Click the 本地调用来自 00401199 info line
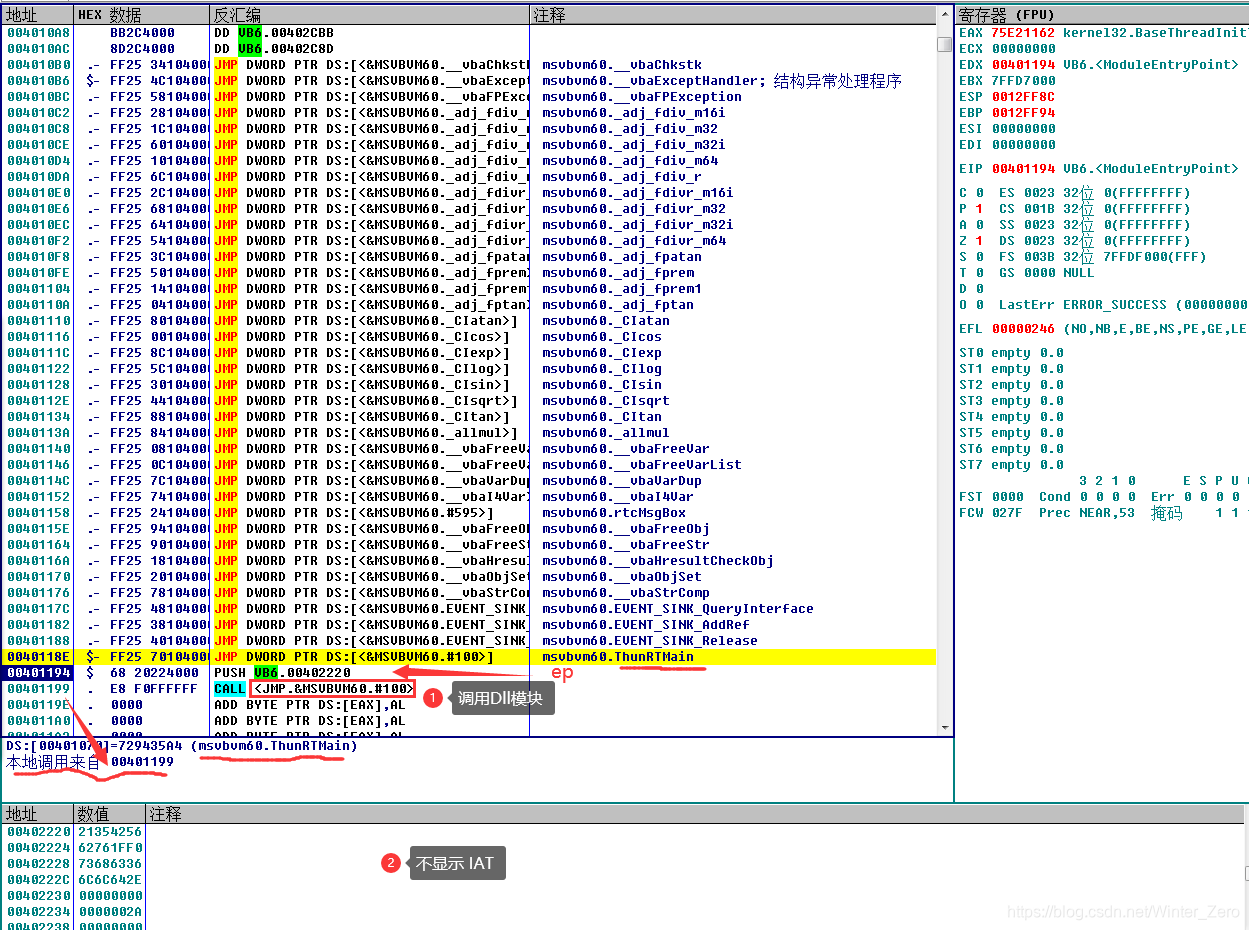1249x930 pixels. tap(90, 762)
